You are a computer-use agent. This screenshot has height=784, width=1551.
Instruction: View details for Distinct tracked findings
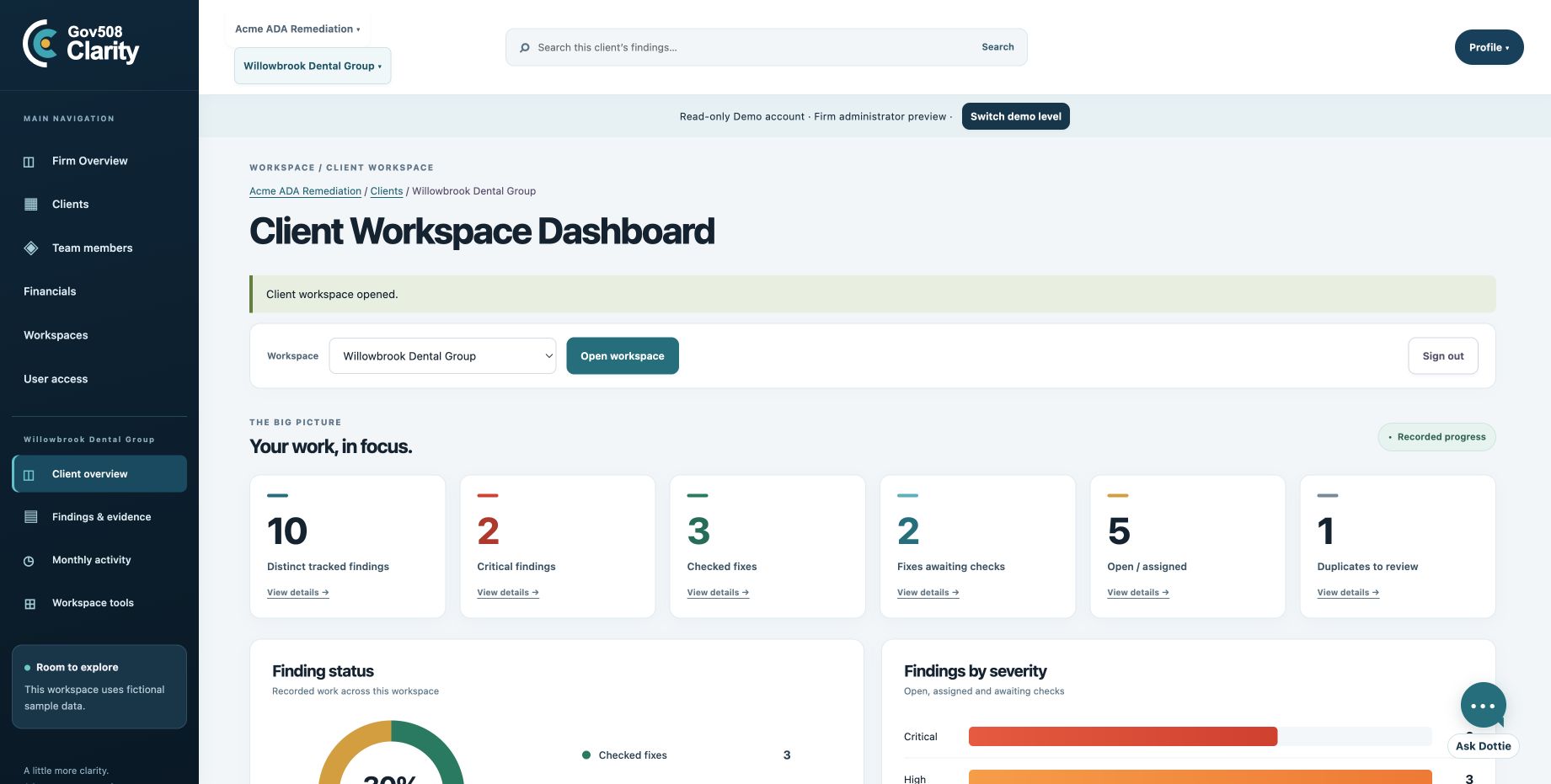pyautogui.click(x=297, y=593)
